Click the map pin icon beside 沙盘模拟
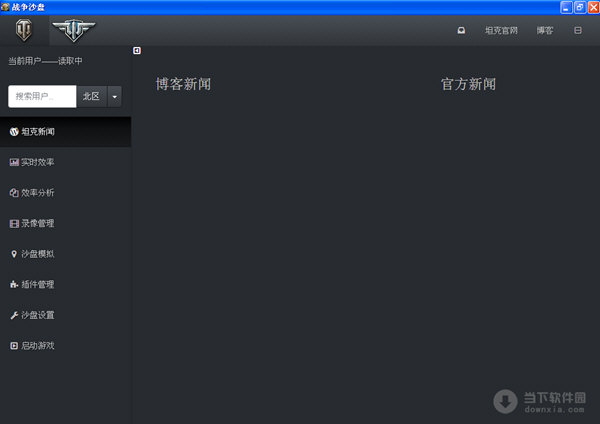Image resolution: width=600 pixels, height=424 pixels. click(x=14, y=254)
